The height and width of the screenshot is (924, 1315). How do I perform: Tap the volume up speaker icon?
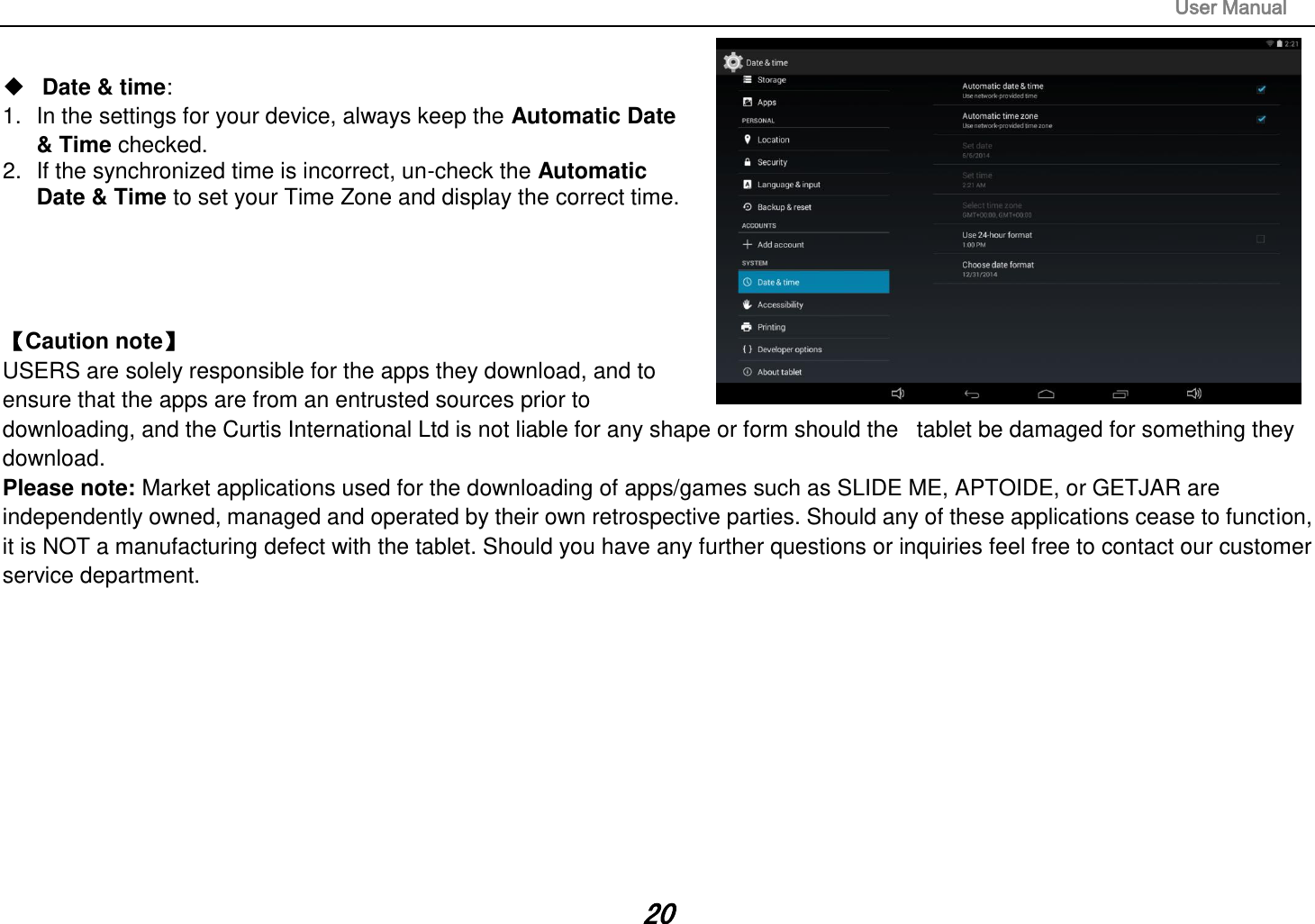(x=1194, y=394)
